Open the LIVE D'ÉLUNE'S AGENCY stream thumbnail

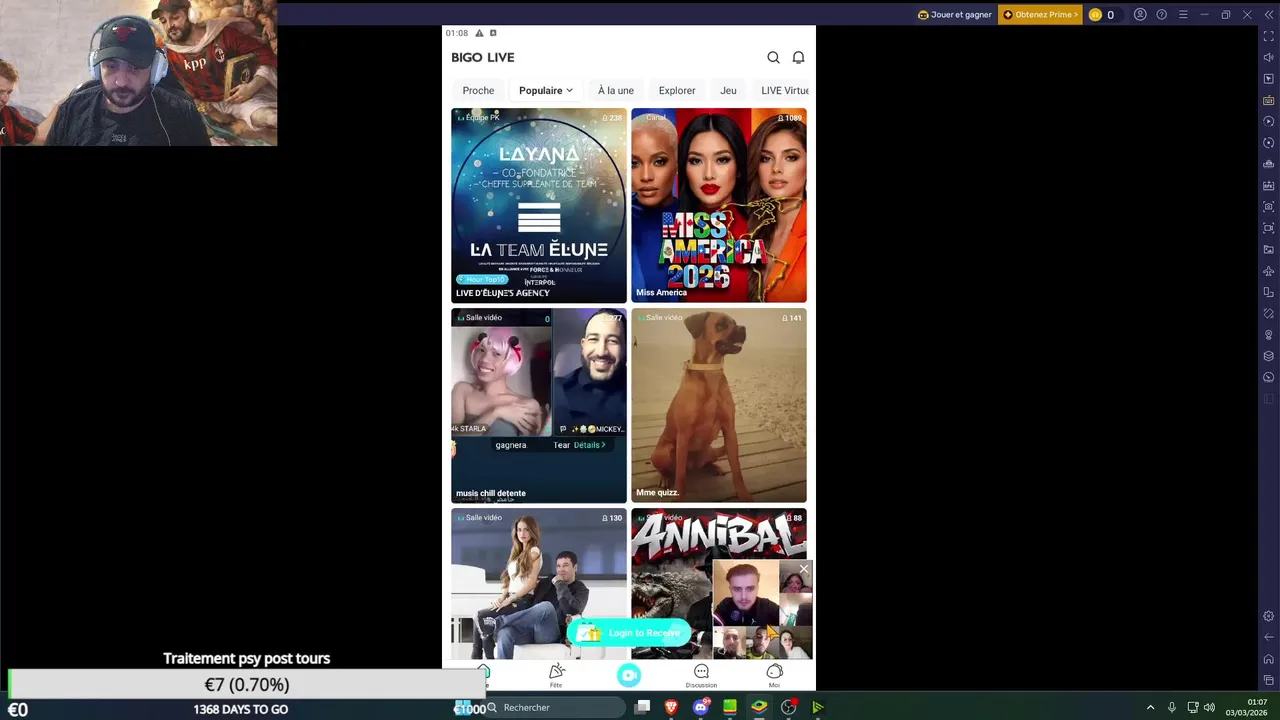539,205
